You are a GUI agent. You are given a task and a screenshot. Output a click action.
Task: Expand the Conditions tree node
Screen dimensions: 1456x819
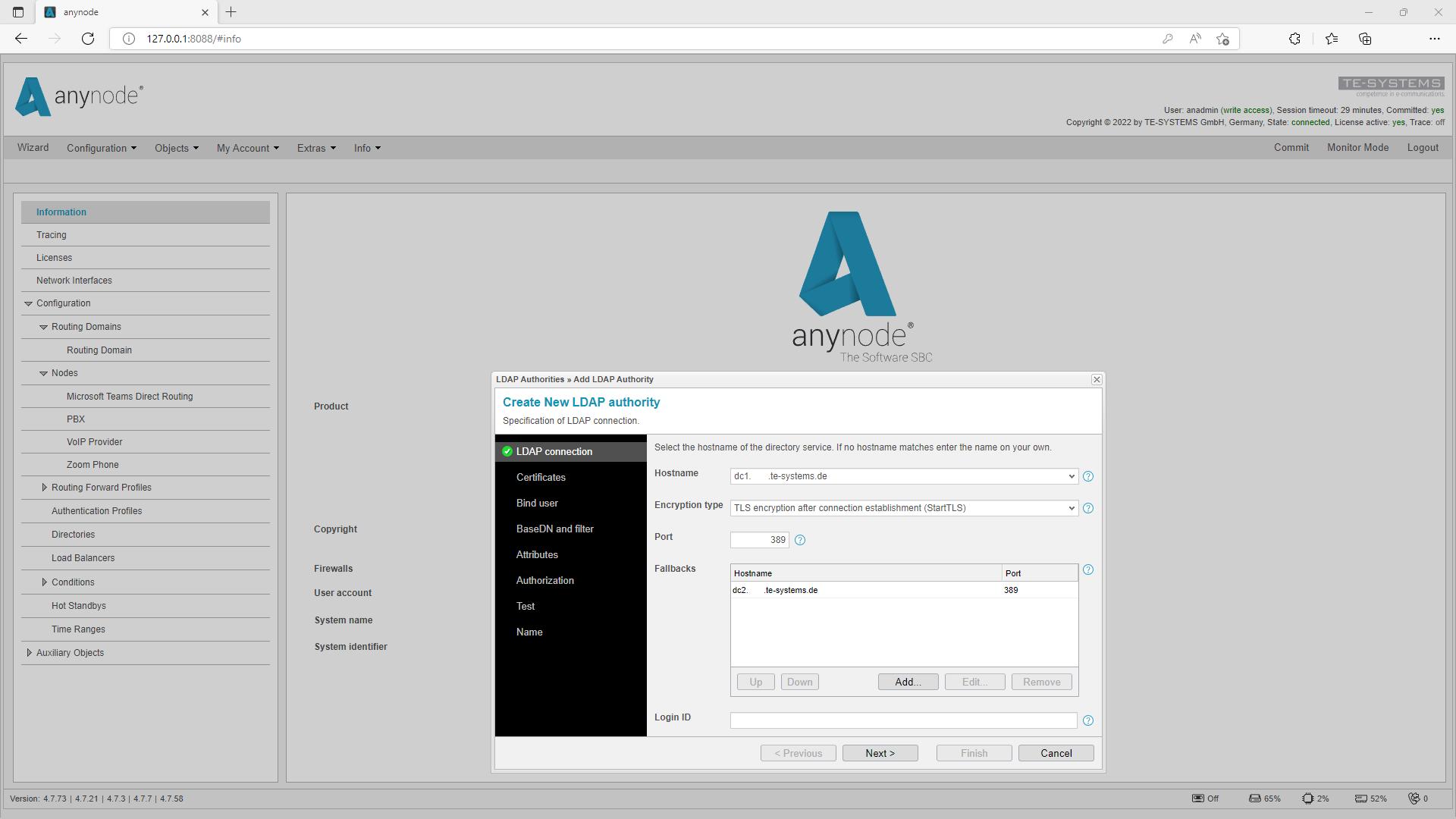pyautogui.click(x=44, y=582)
